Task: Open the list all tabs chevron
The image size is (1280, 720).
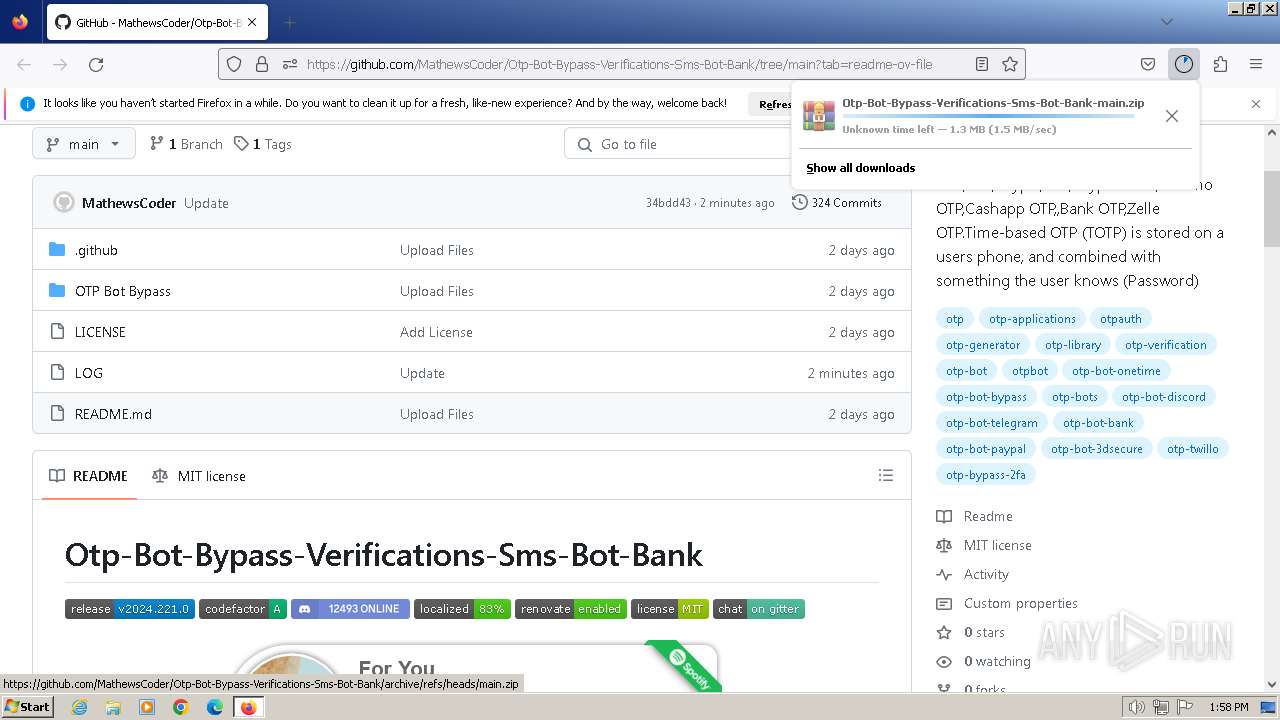Action: (1167, 22)
